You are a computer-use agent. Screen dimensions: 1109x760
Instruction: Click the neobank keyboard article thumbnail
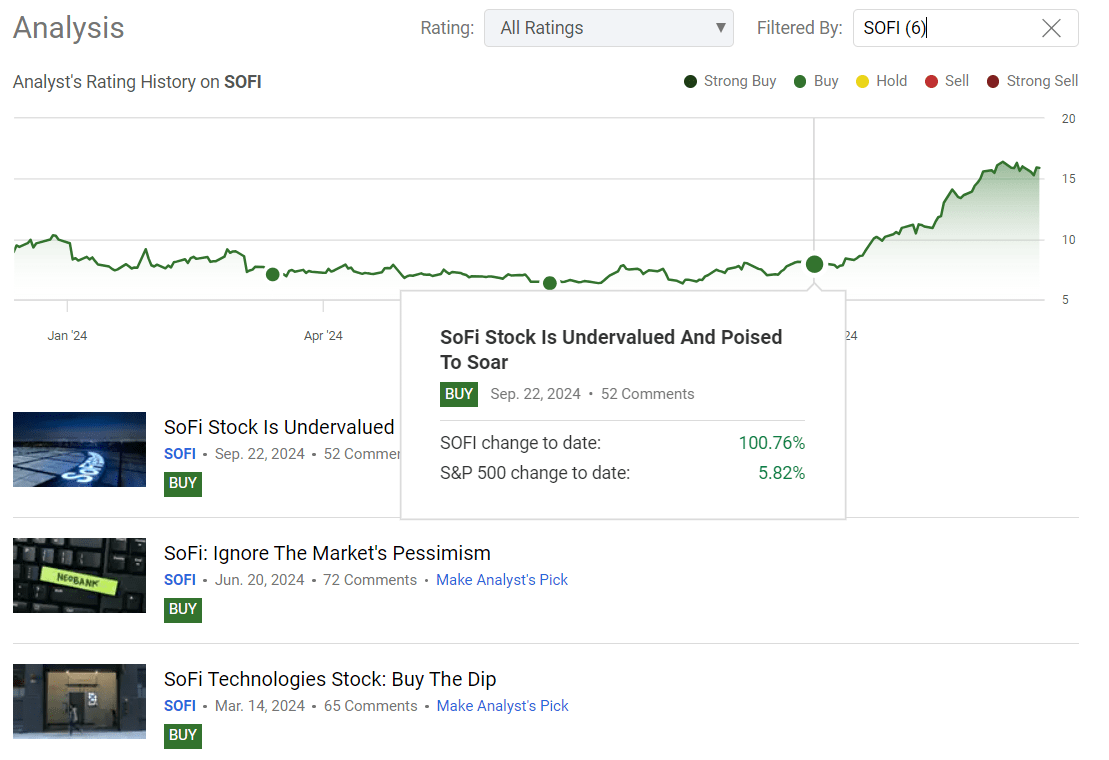point(79,575)
